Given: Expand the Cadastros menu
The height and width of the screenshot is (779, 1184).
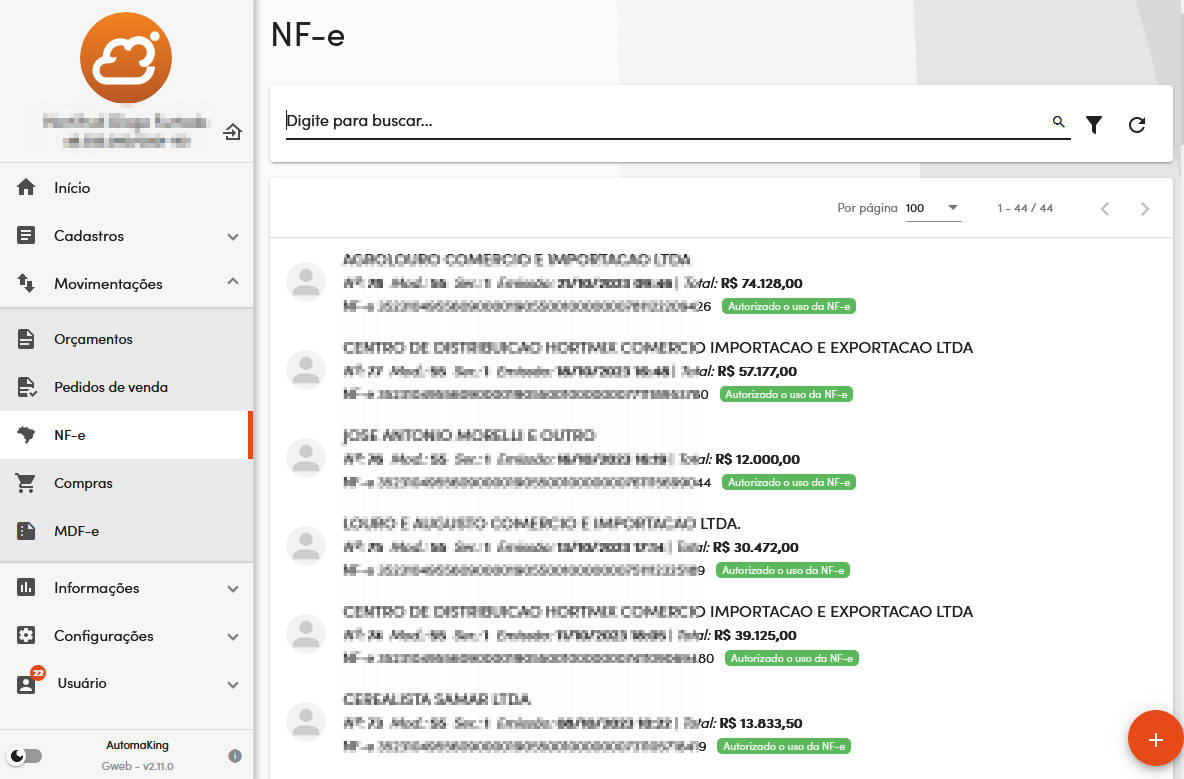Looking at the screenshot, I should (126, 237).
